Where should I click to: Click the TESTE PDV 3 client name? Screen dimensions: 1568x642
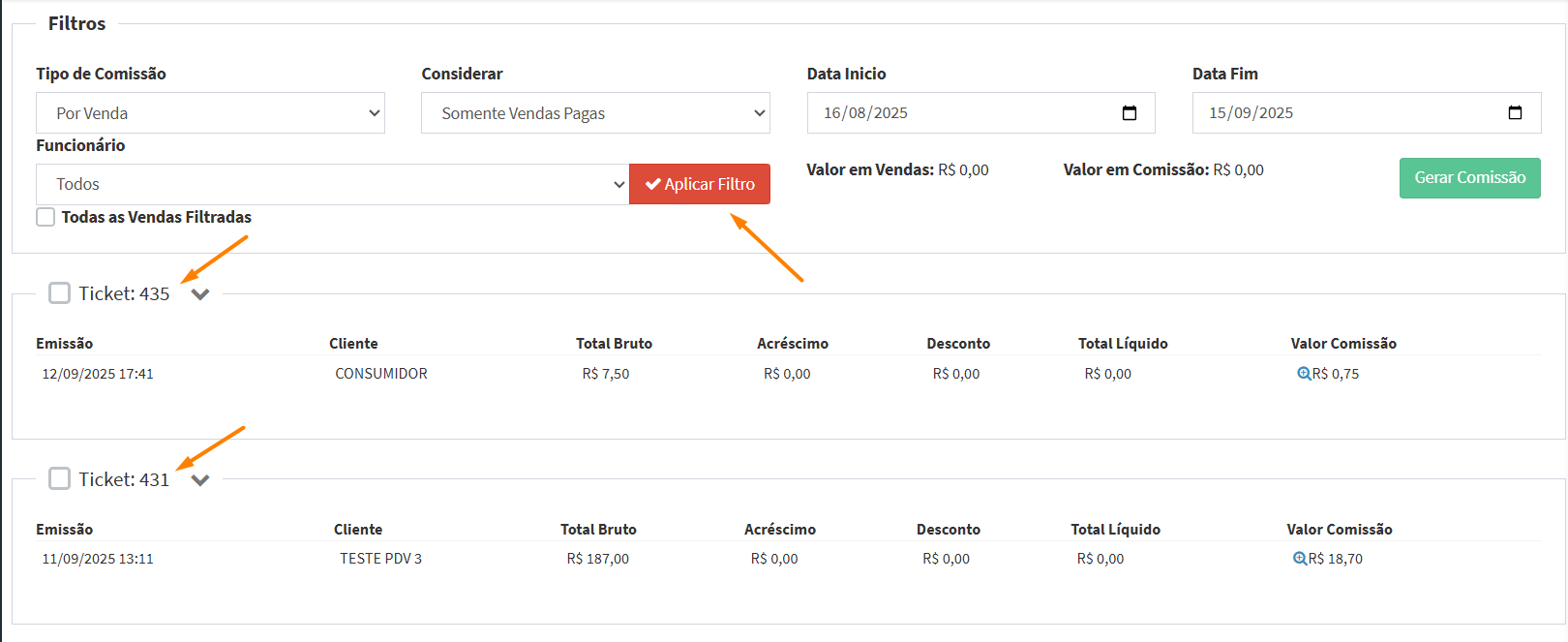coord(380,559)
